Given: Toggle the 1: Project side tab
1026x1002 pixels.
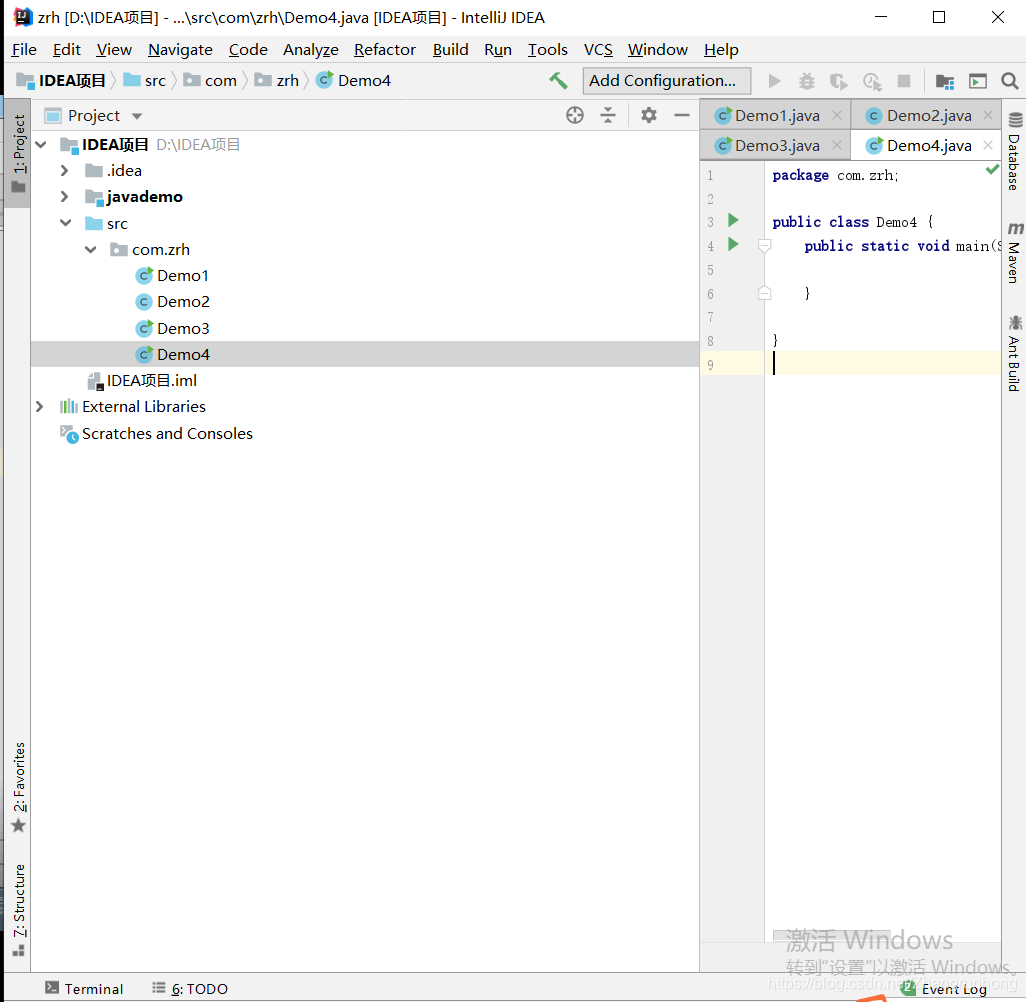Looking at the screenshot, I should 19,153.
